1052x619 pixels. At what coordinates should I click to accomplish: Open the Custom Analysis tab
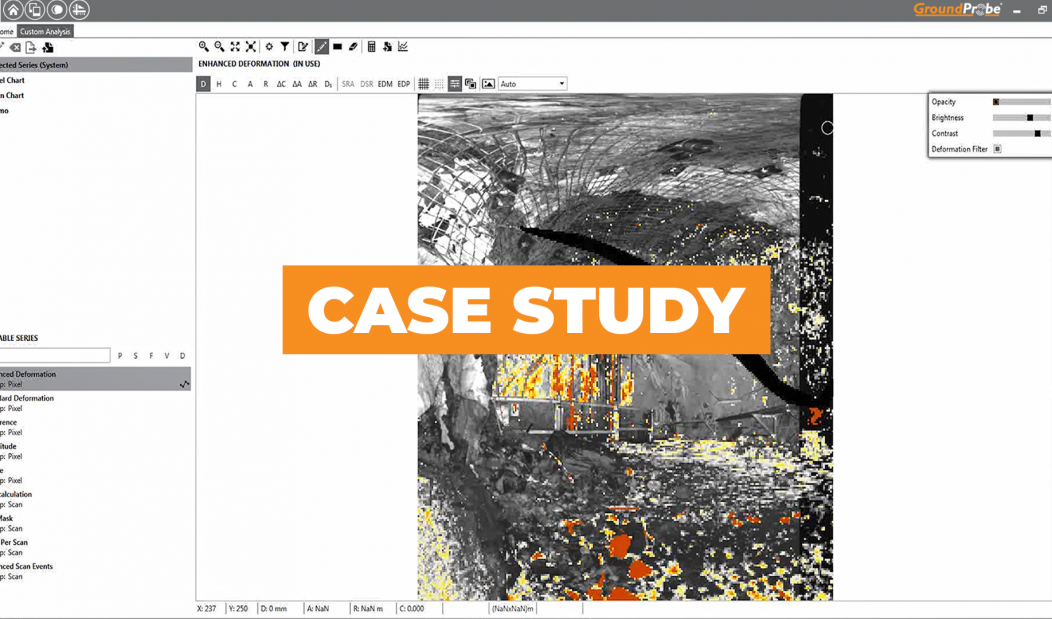point(45,32)
